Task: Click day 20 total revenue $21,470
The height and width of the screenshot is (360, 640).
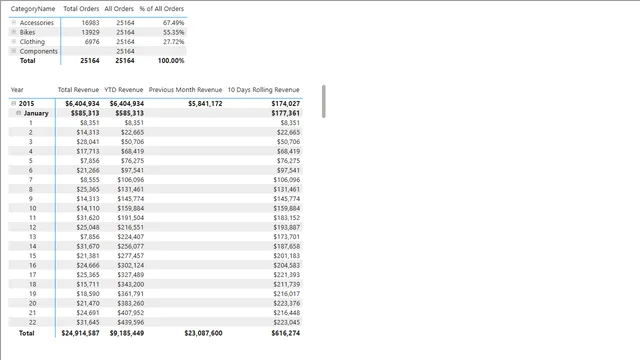Action: (88, 303)
